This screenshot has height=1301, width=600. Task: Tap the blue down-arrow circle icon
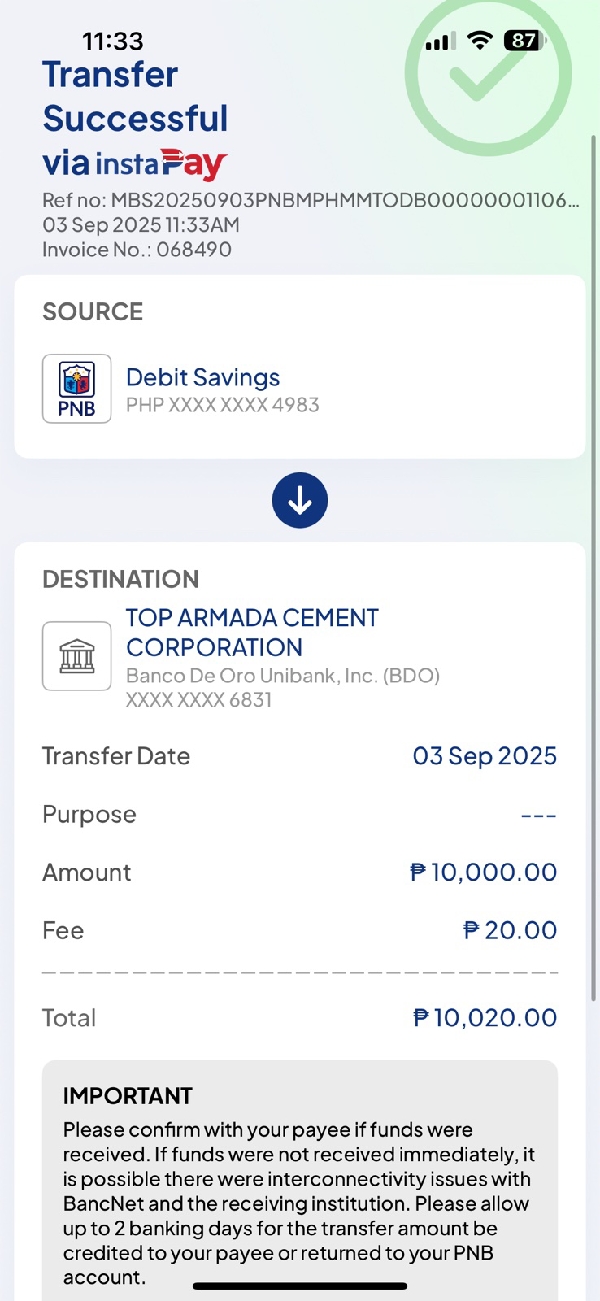pyautogui.click(x=300, y=500)
